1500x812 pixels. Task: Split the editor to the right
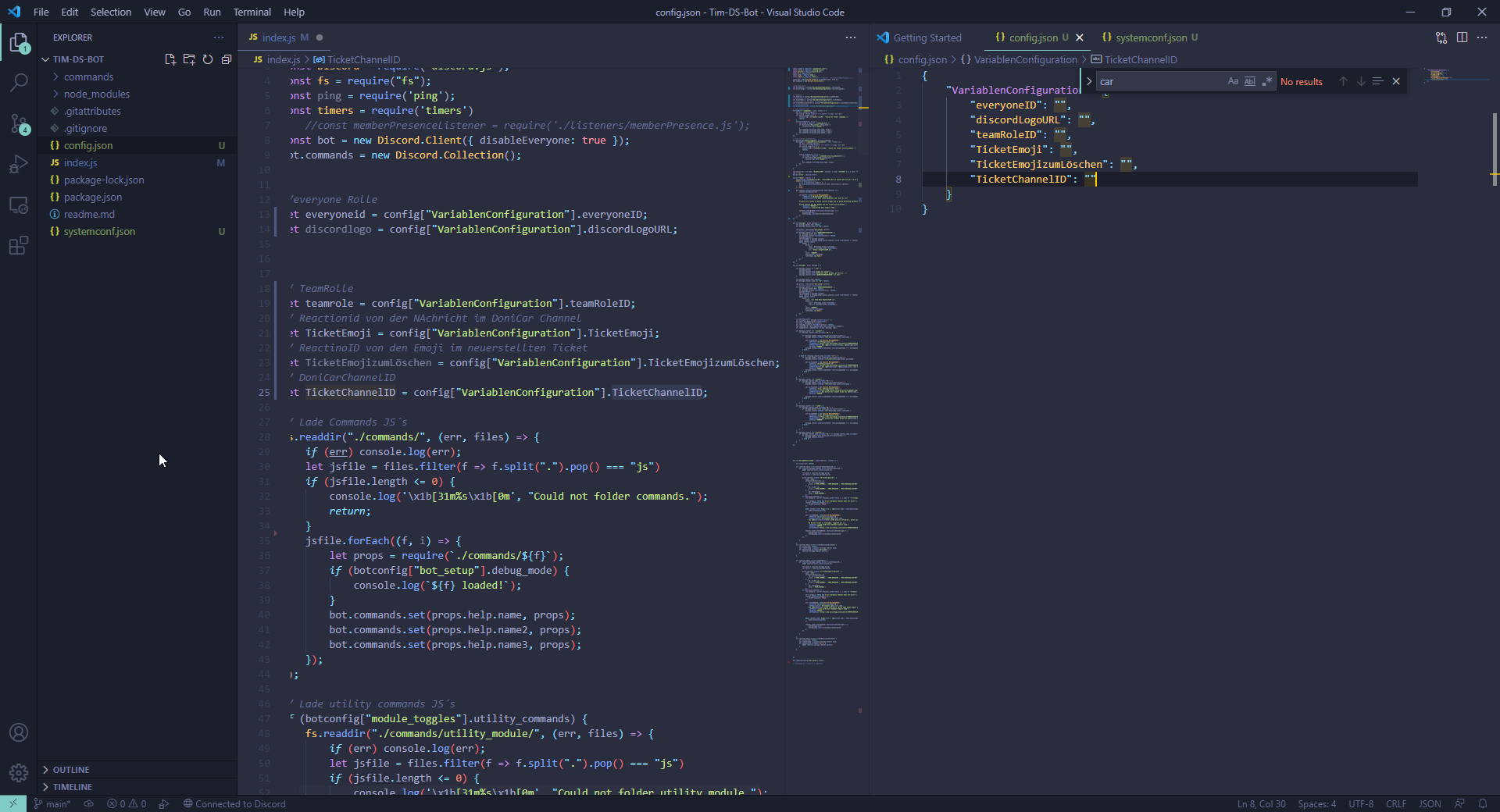(x=1462, y=37)
